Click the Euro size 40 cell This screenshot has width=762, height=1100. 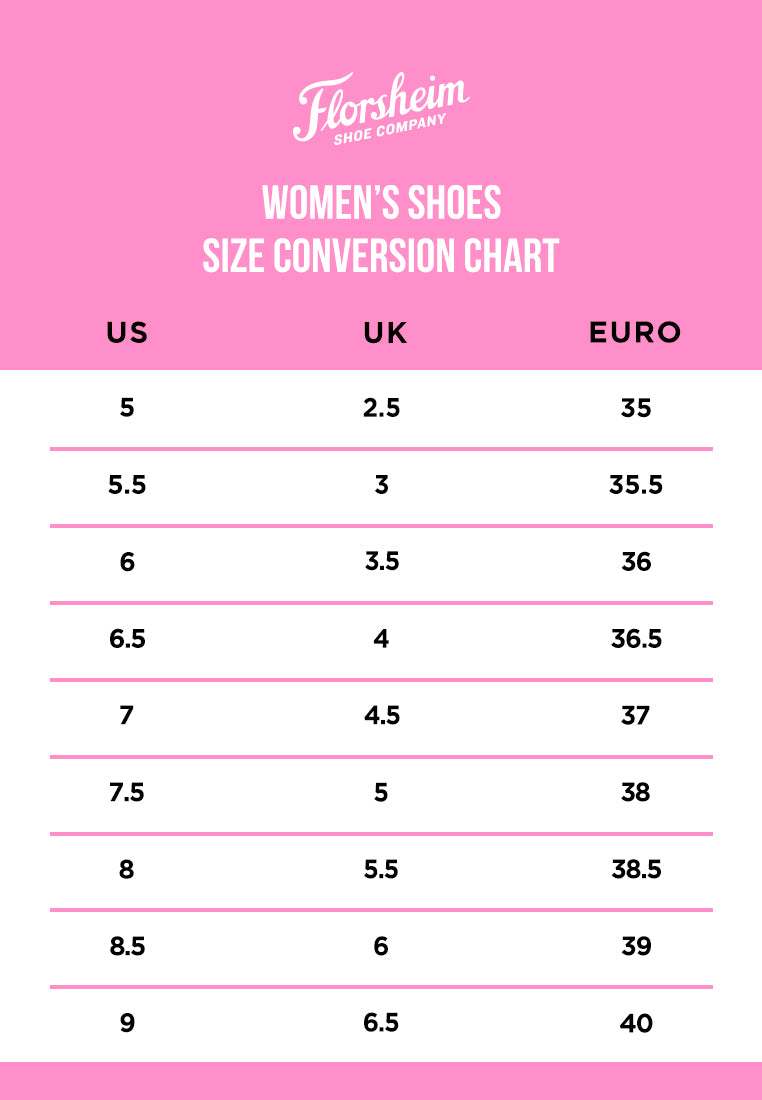[x=636, y=1023]
